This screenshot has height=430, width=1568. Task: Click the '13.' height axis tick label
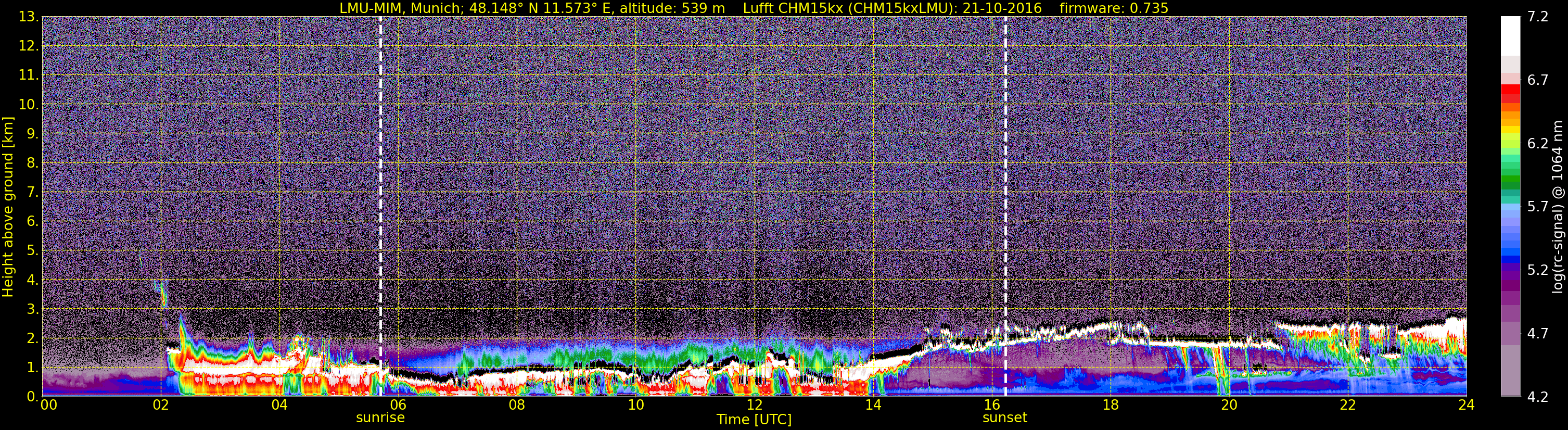point(29,17)
